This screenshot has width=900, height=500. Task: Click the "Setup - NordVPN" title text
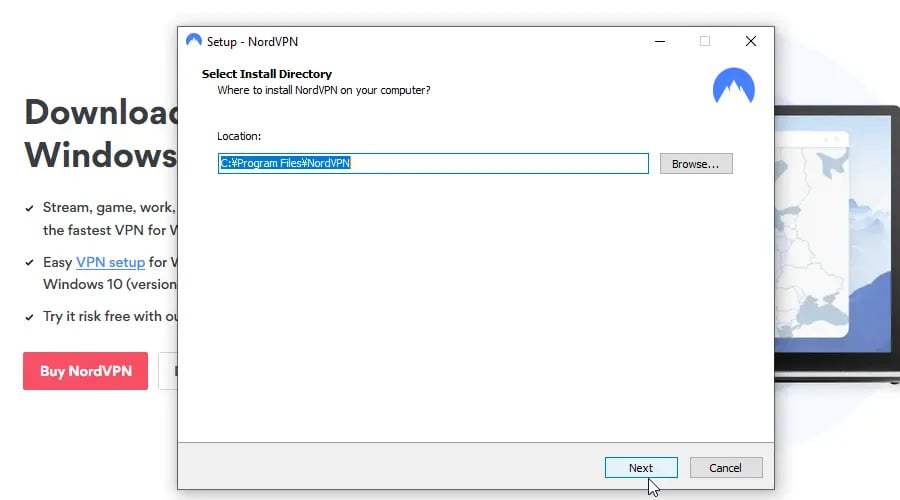[252, 42]
